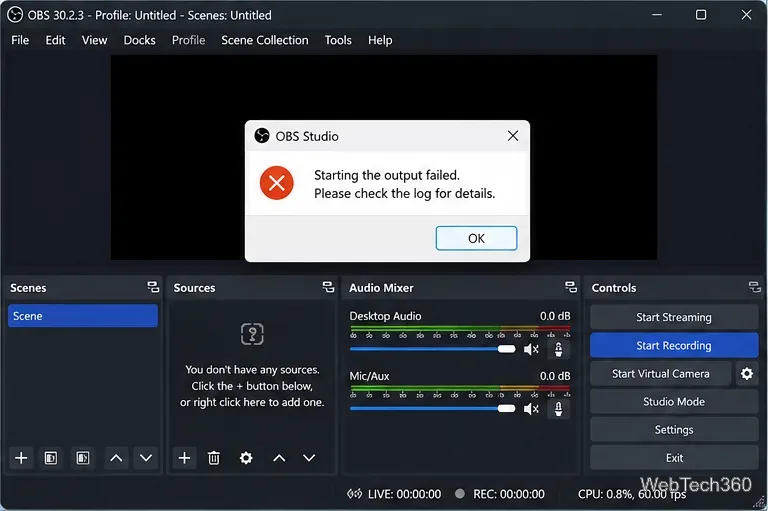Viewport: 768px width, 511px height.
Task: Click Start Streaming
Action: (674, 317)
